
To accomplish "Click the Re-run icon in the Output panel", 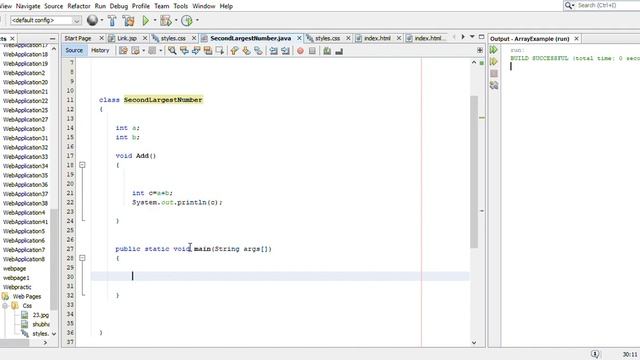I will (494, 50).
